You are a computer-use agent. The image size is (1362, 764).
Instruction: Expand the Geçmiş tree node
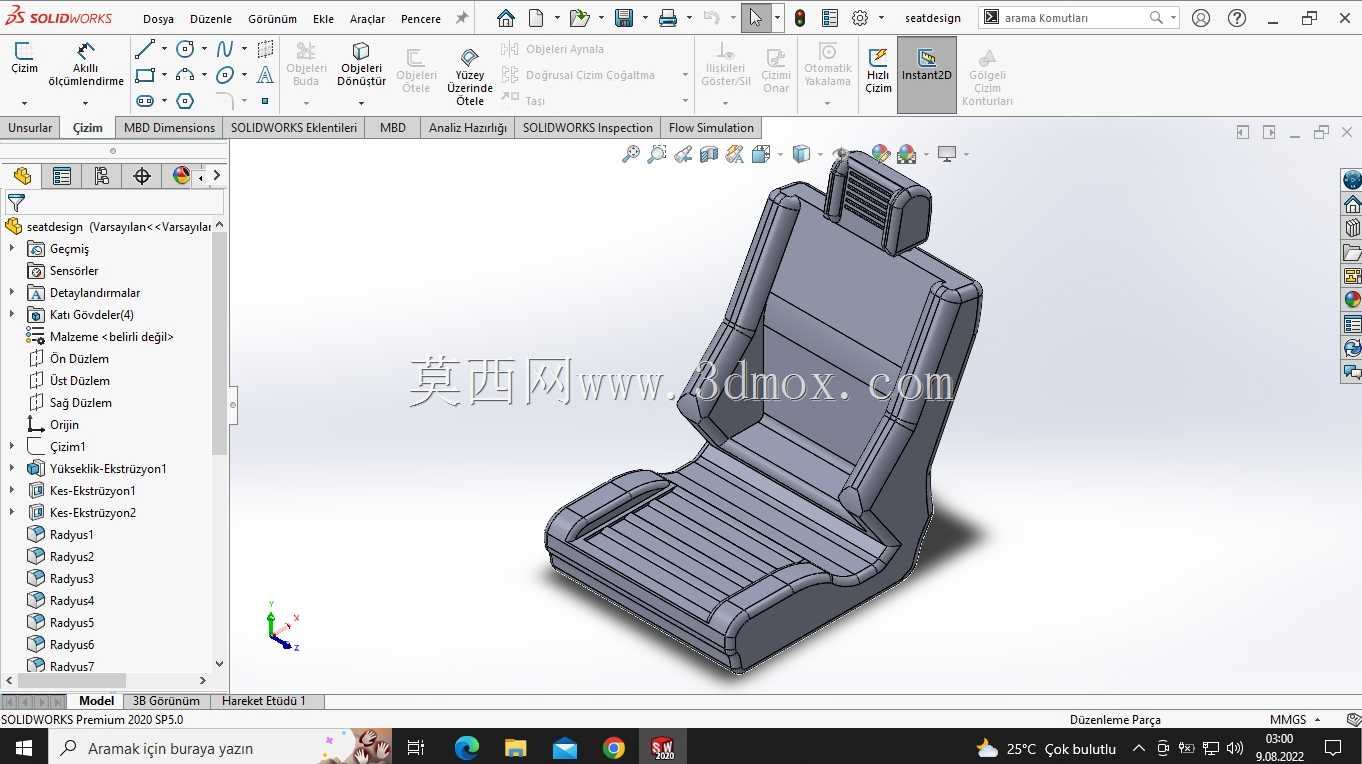(x=12, y=249)
